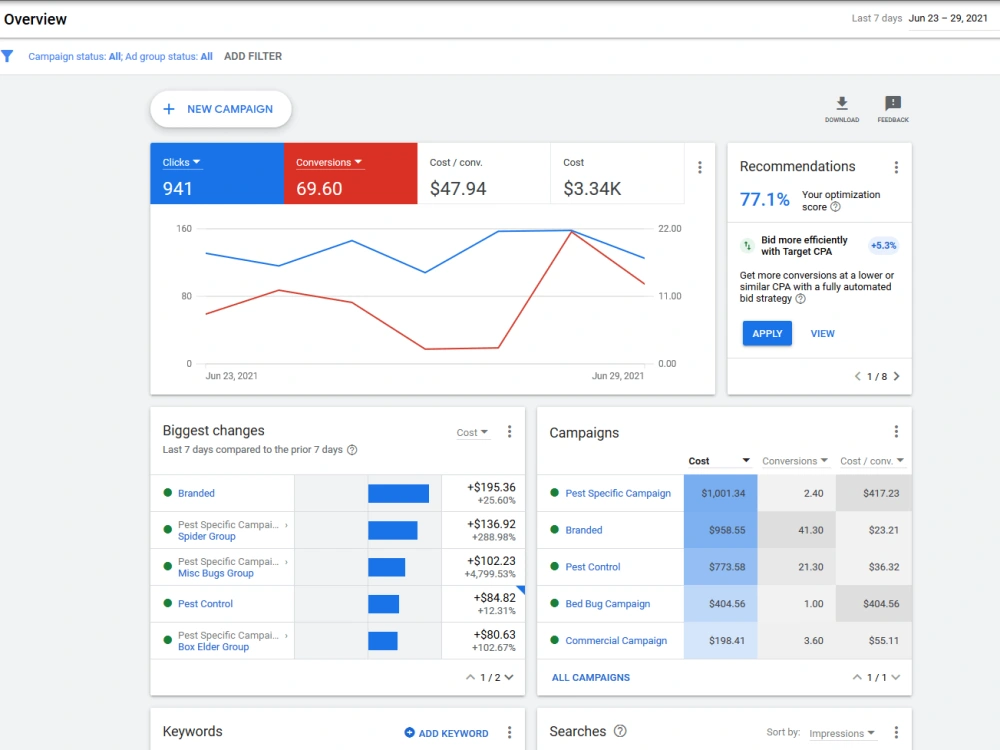The image size is (1000, 750).
Task: Click All Campaigns link
Action: click(591, 677)
